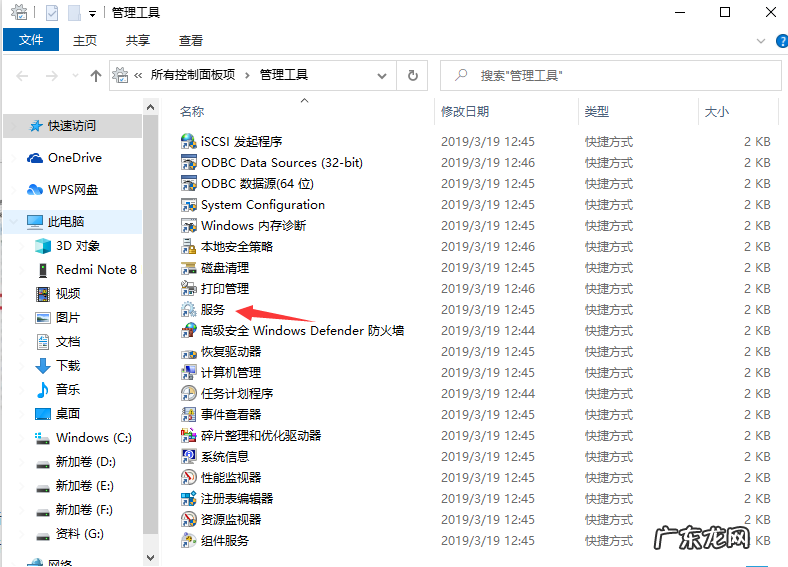Image resolution: width=788 pixels, height=567 pixels.
Task: Select the 服务 gear icon
Action: pos(188,310)
